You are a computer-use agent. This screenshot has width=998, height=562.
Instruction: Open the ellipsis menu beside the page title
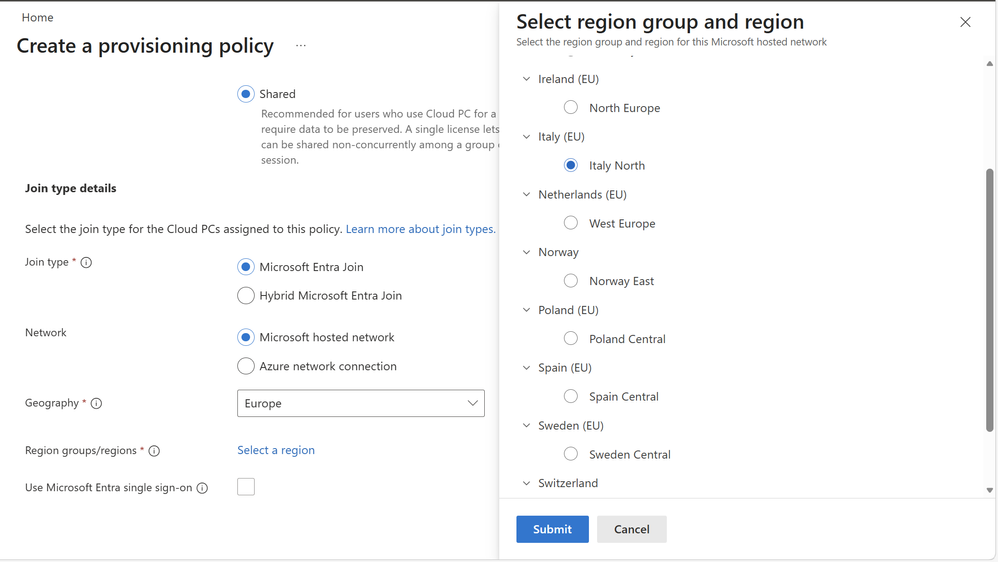pyautogui.click(x=301, y=46)
